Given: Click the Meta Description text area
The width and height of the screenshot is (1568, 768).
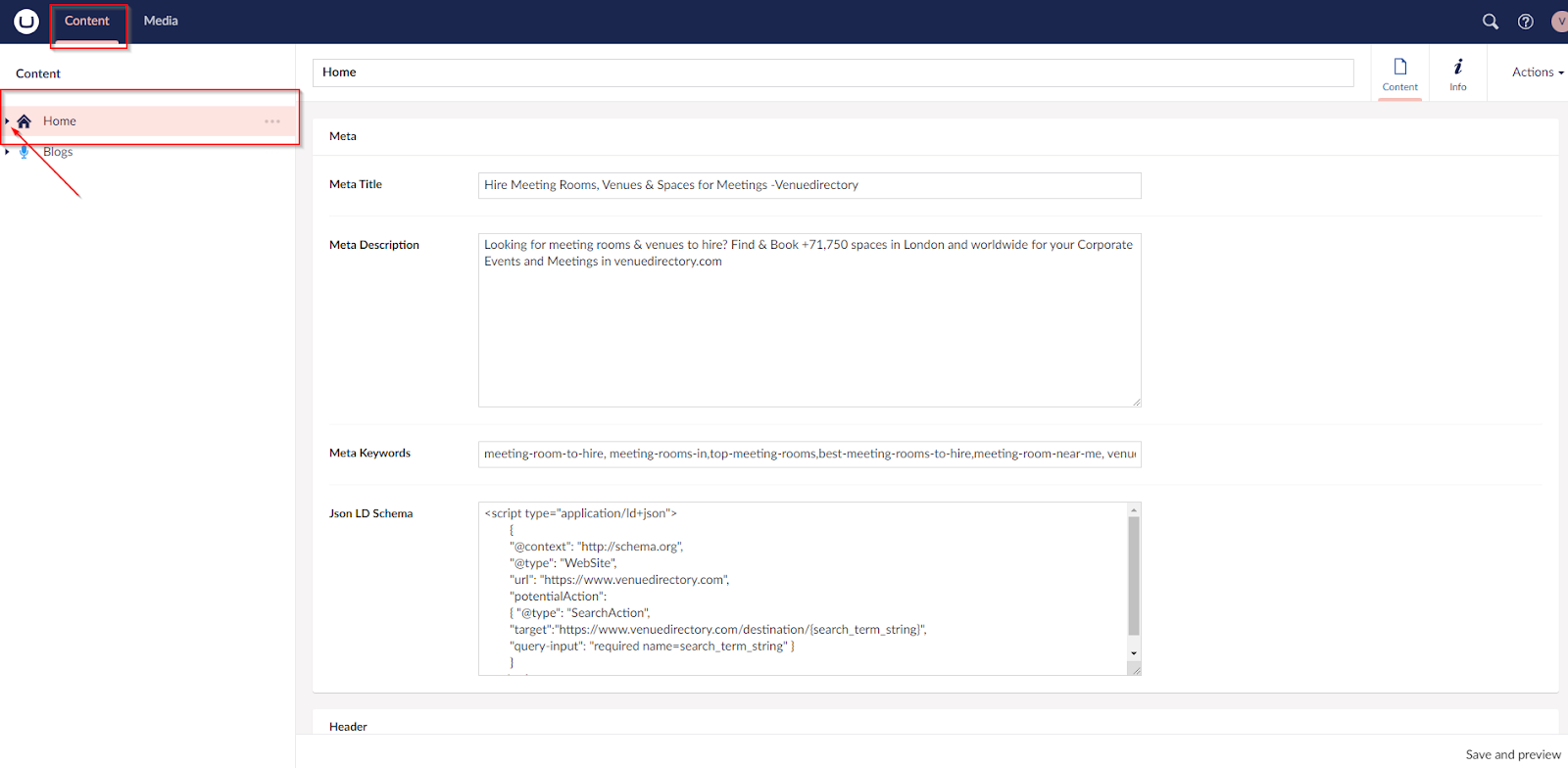Looking at the screenshot, I should (809, 320).
